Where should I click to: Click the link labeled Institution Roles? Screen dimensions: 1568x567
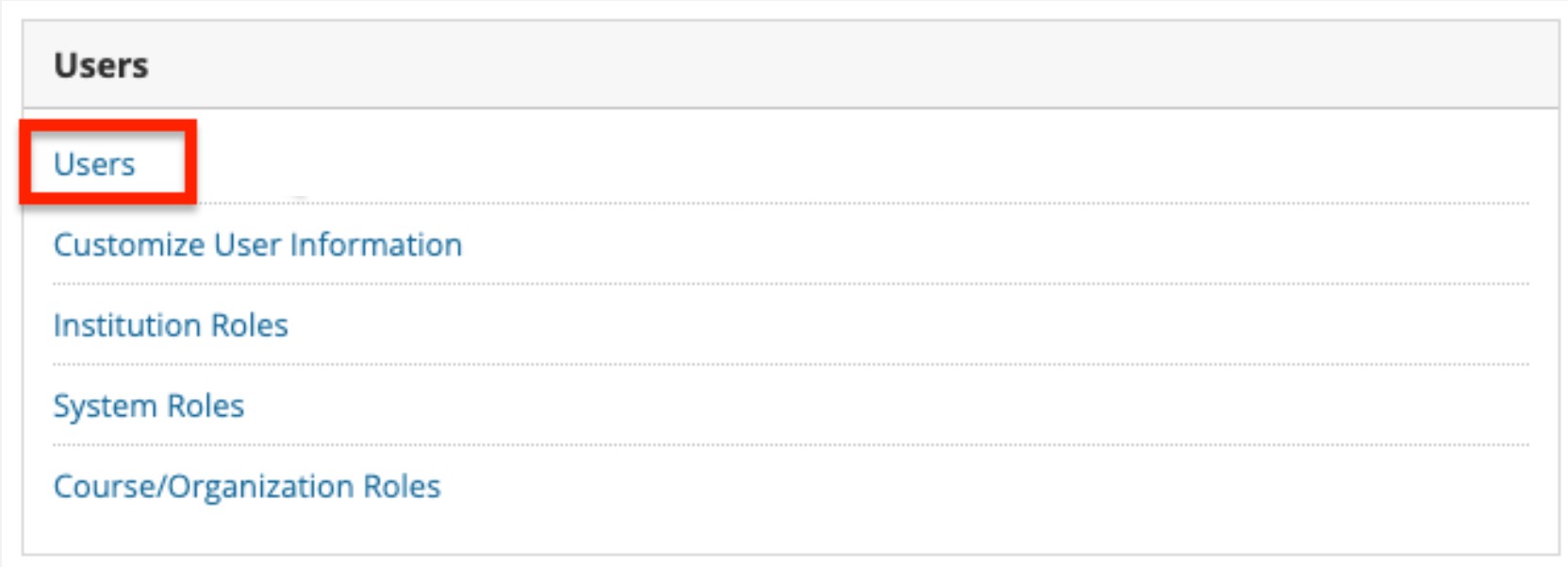(171, 325)
